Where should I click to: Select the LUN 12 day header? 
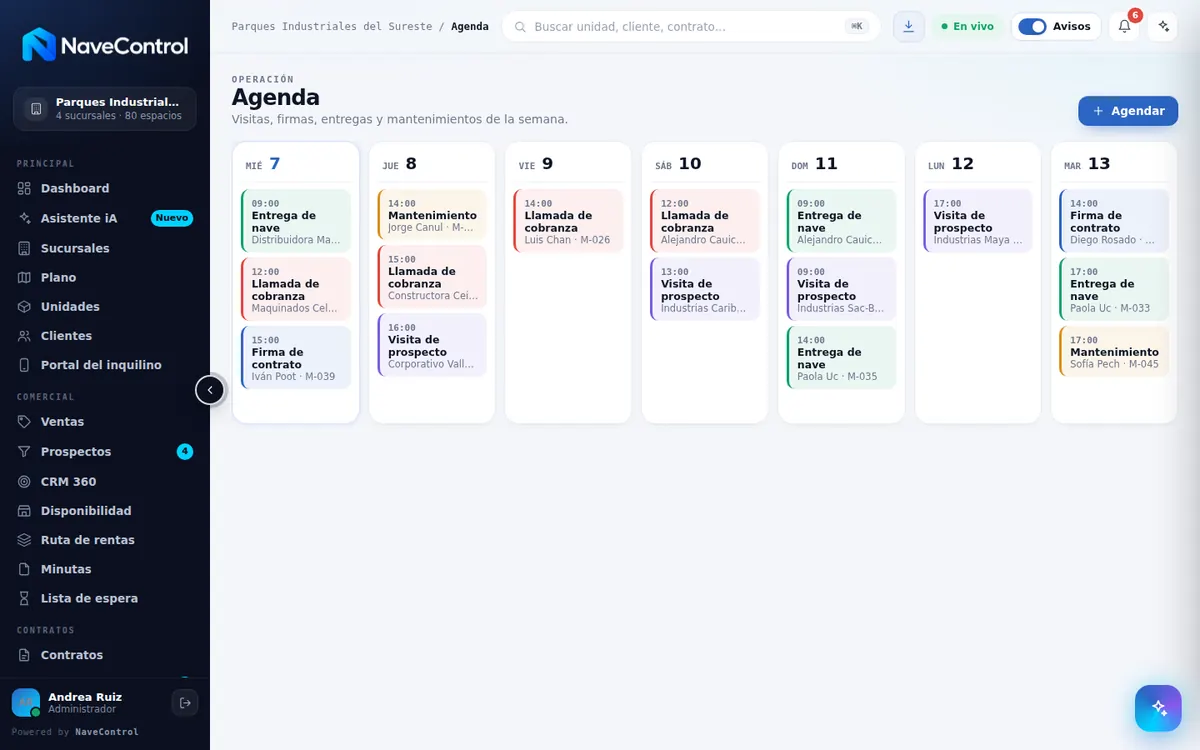(x=978, y=164)
